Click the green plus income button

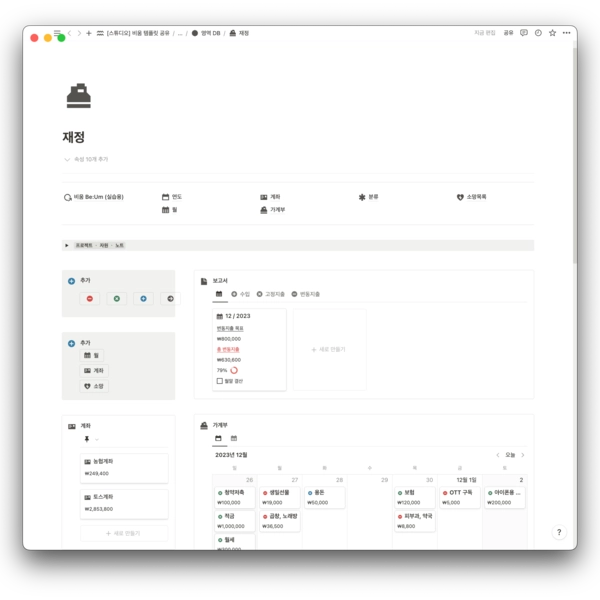(x=116, y=298)
